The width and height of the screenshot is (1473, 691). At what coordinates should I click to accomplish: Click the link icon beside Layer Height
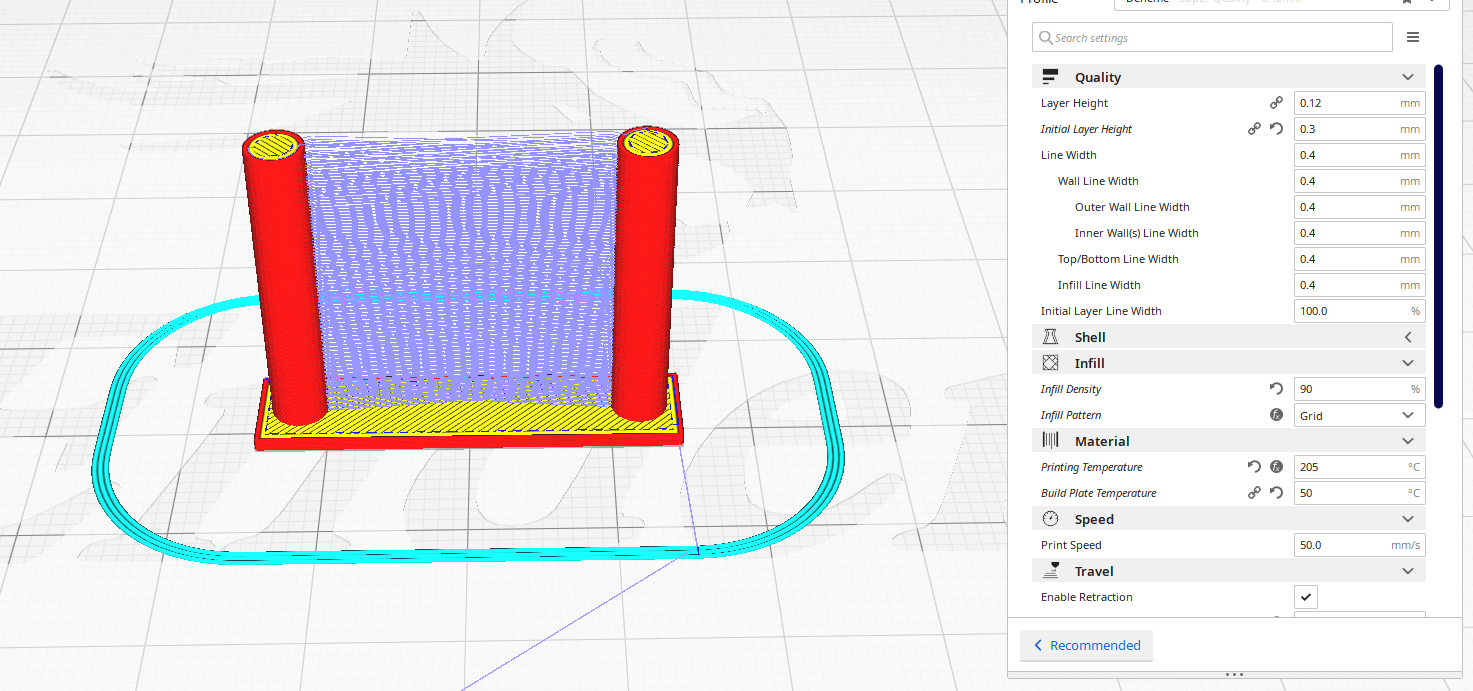coord(1276,103)
